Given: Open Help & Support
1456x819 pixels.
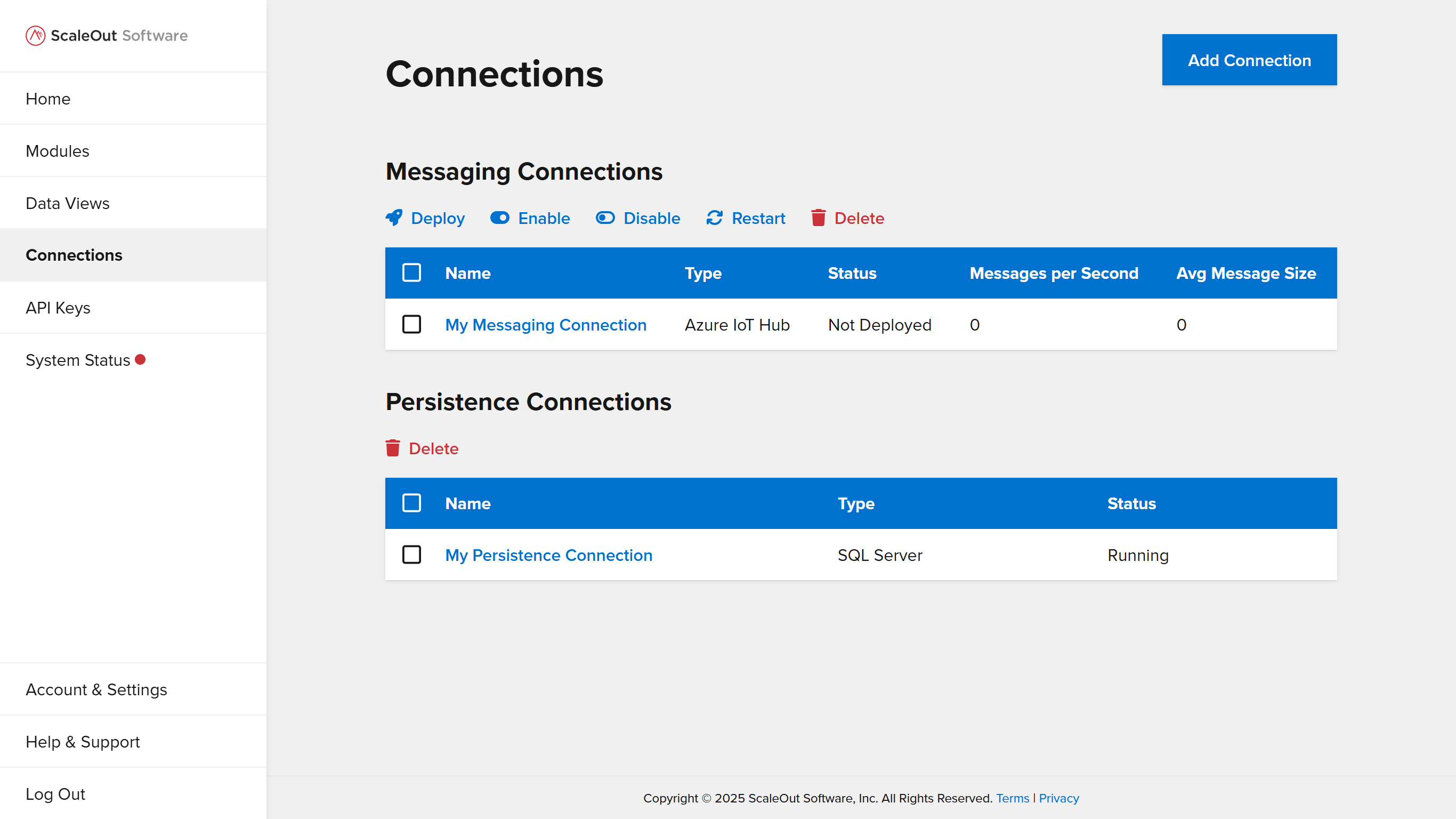Looking at the screenshot, I should pyautogui.click(x=133, y=742).
